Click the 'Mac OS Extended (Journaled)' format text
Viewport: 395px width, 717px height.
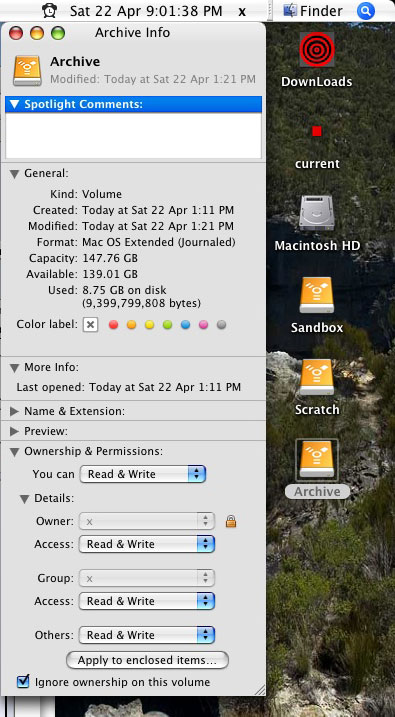click(159, 242)
